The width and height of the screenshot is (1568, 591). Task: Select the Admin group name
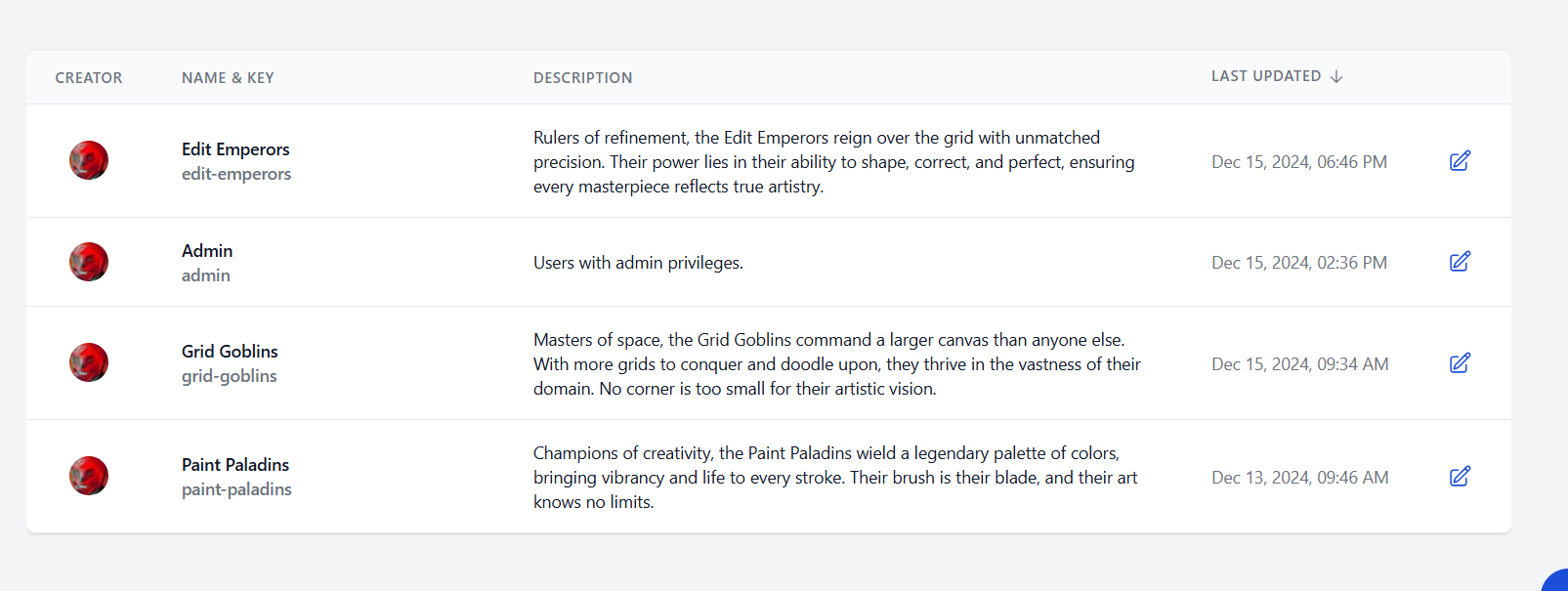pyautogui.click(x=207, y=251)
